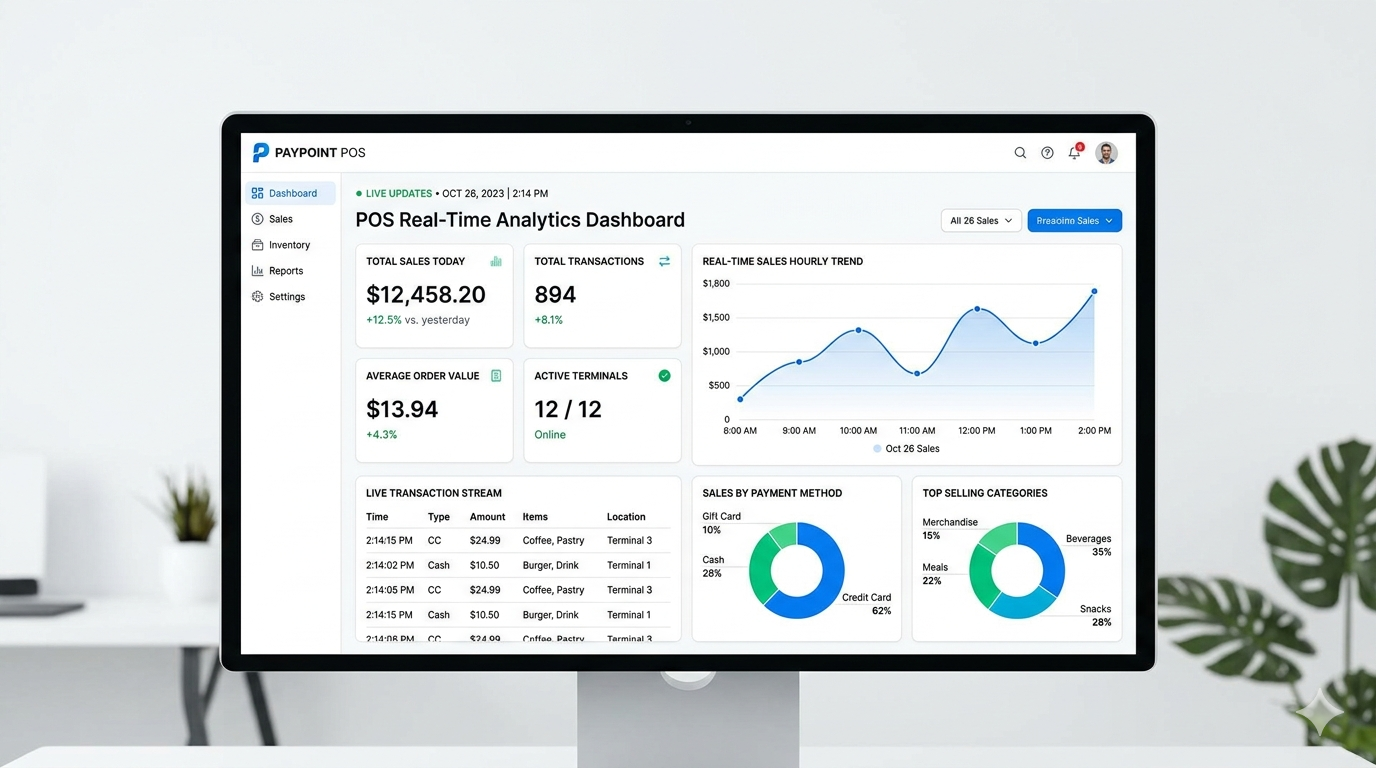Click the Inventory box icon in sidebar

258,244
